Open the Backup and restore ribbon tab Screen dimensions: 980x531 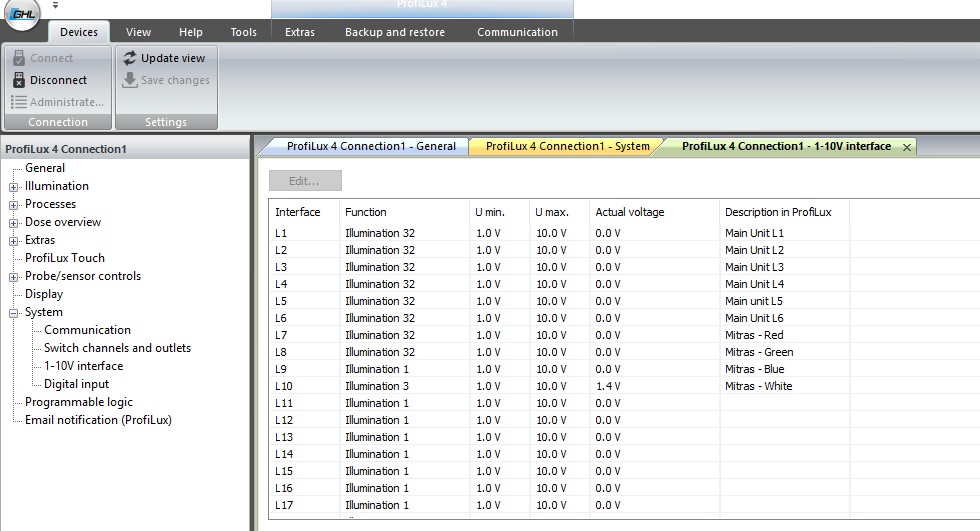[395, 32]
